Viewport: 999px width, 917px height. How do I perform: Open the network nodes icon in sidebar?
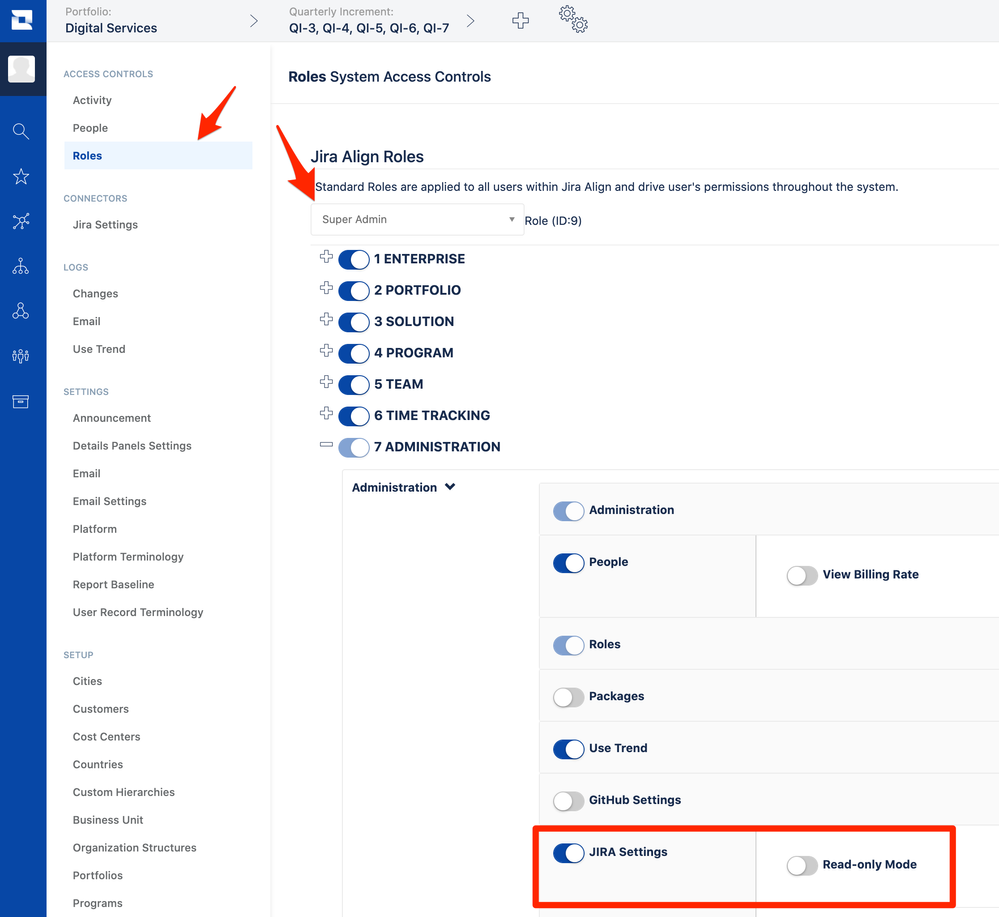[x=21, y=221]
